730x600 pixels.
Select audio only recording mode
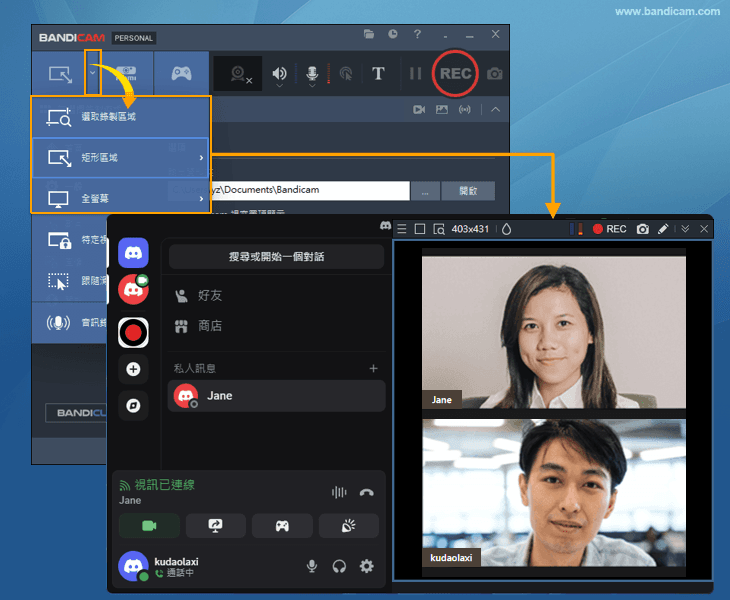[58, 322]
